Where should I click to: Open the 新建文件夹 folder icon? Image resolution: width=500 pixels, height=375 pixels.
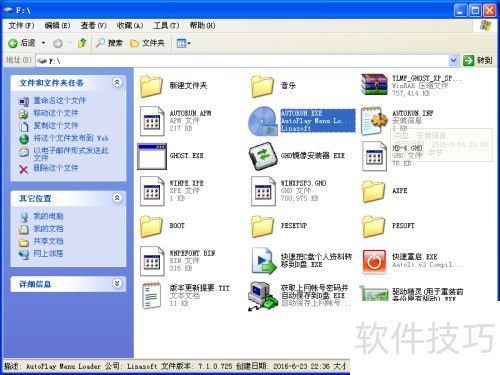pos(151,86)
